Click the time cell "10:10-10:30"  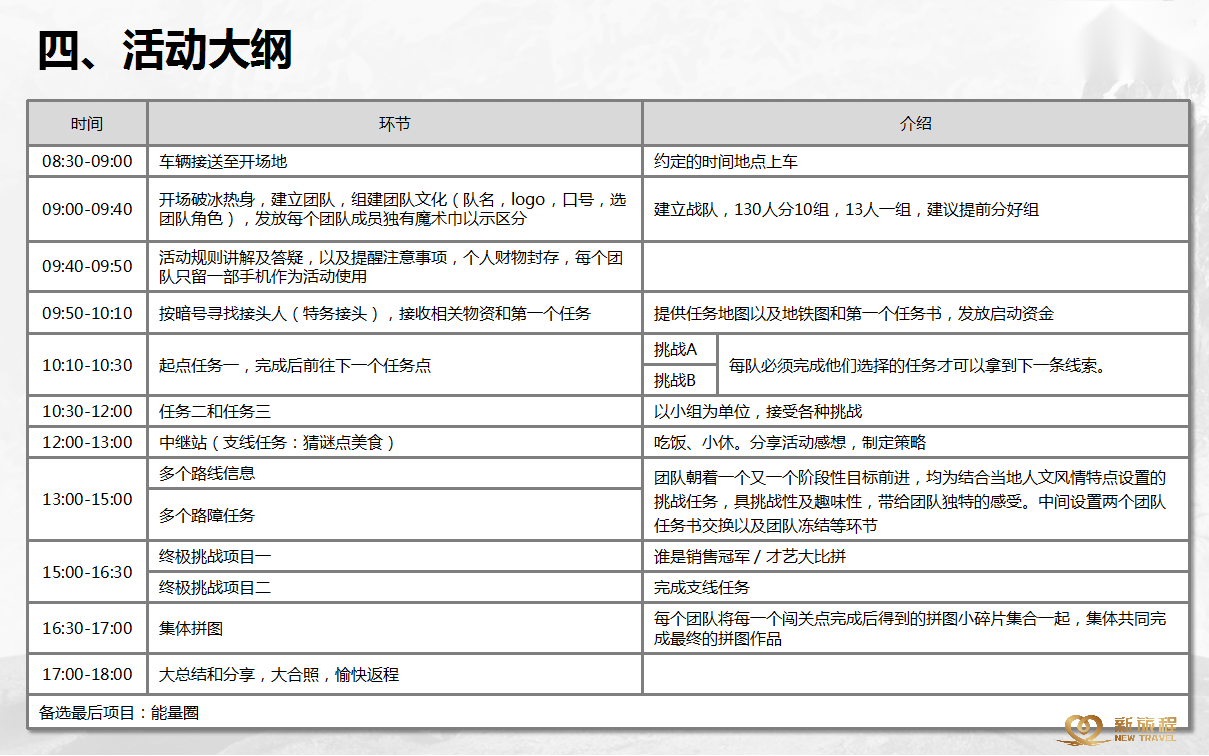pyautogui.click(x=87, y=365)
